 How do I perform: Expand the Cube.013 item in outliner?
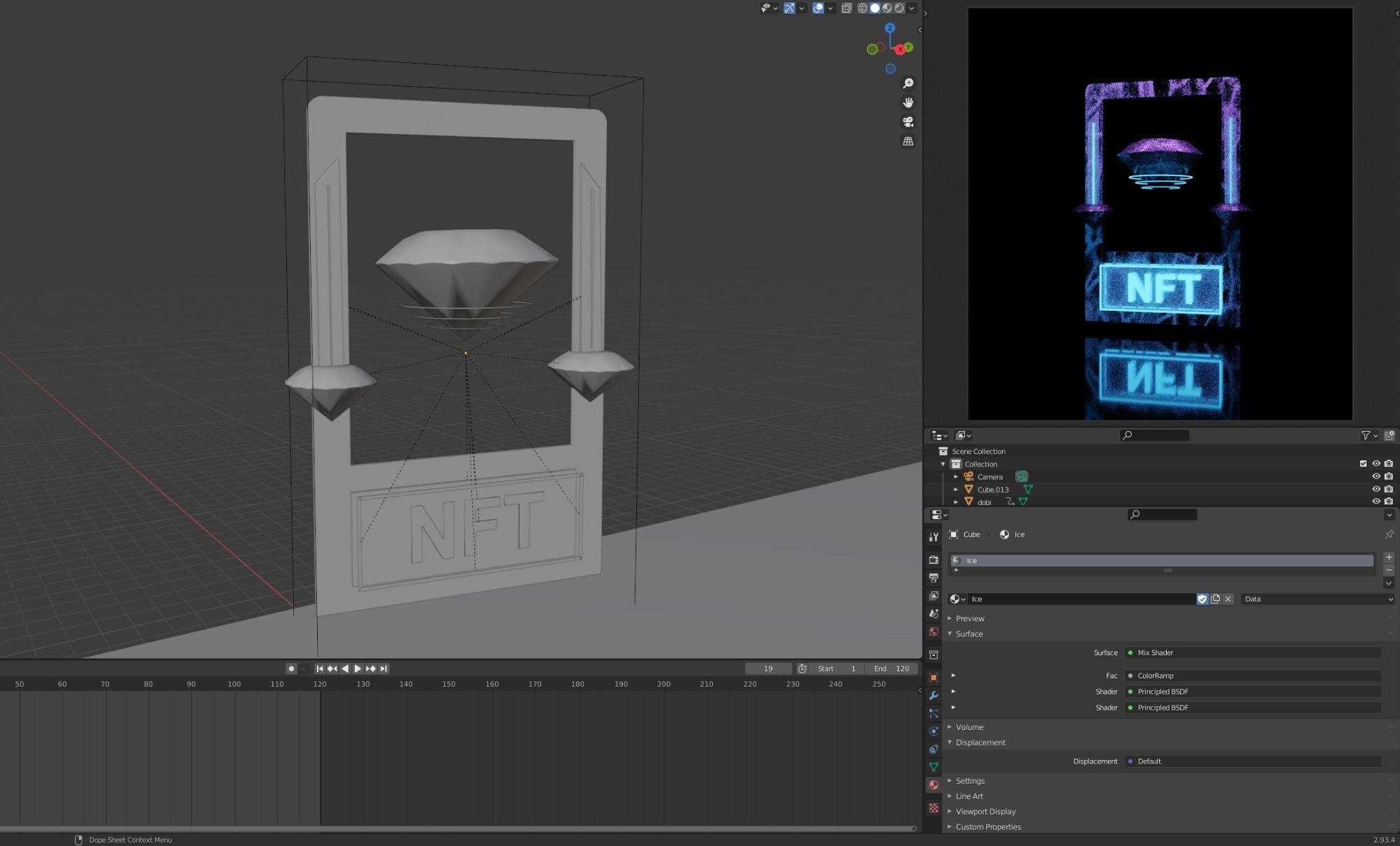(956, 489)
